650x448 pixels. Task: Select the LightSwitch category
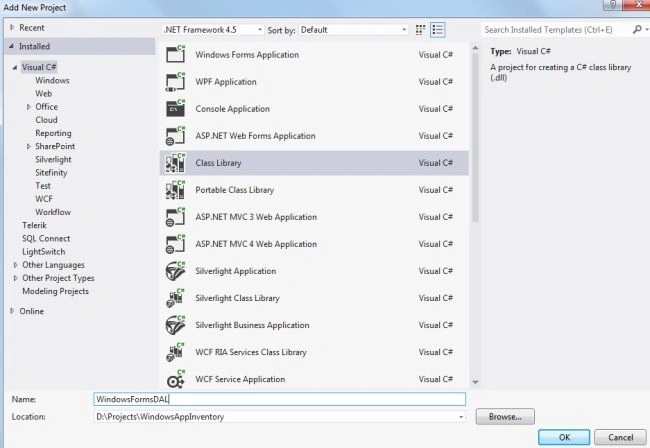44,252
